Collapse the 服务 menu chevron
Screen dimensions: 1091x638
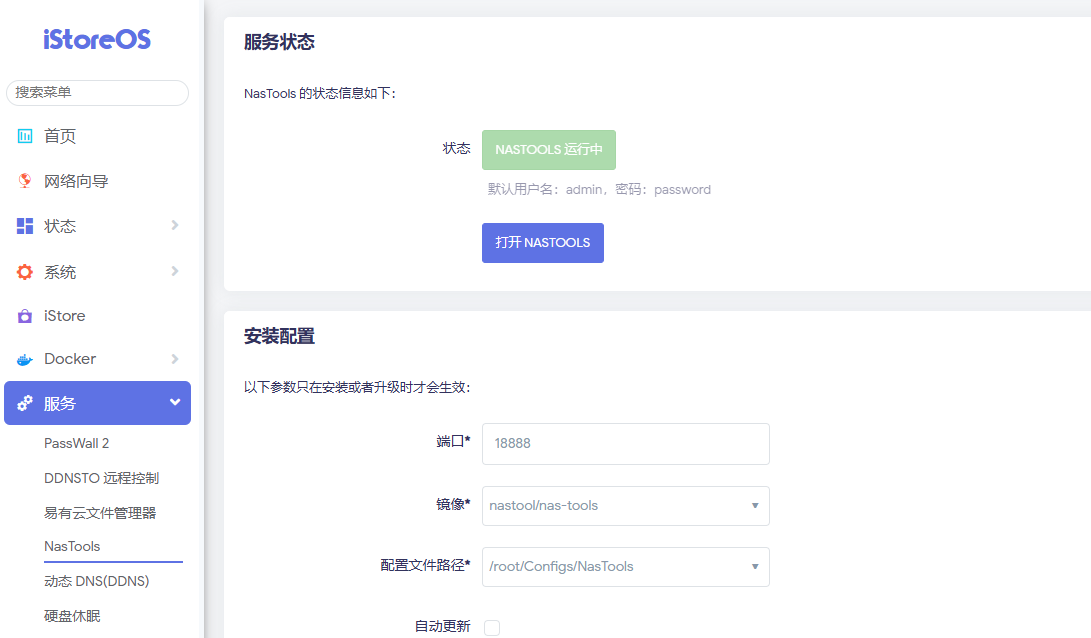click(175, 402)
